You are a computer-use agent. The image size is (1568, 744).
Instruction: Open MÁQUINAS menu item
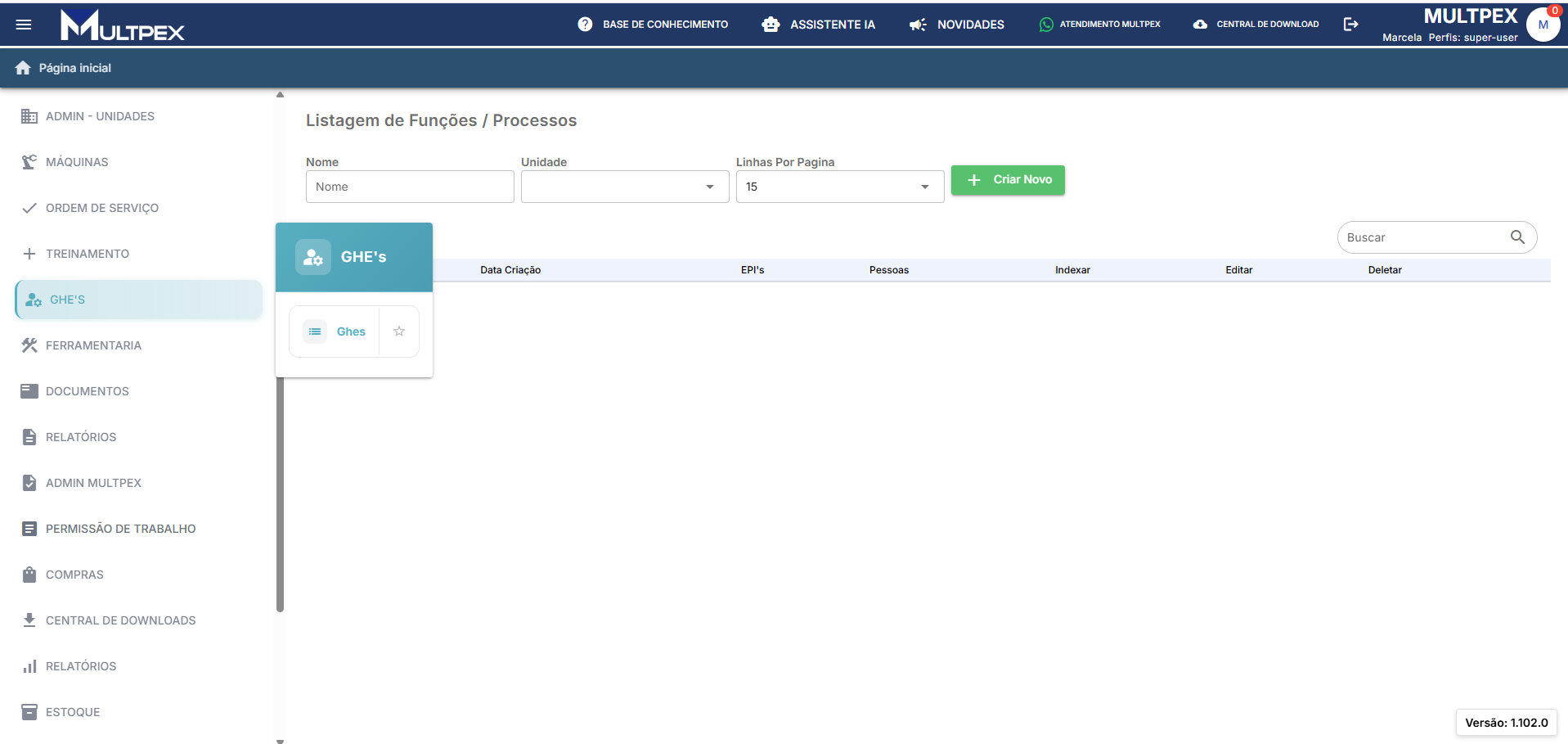[x=139, y=162]
